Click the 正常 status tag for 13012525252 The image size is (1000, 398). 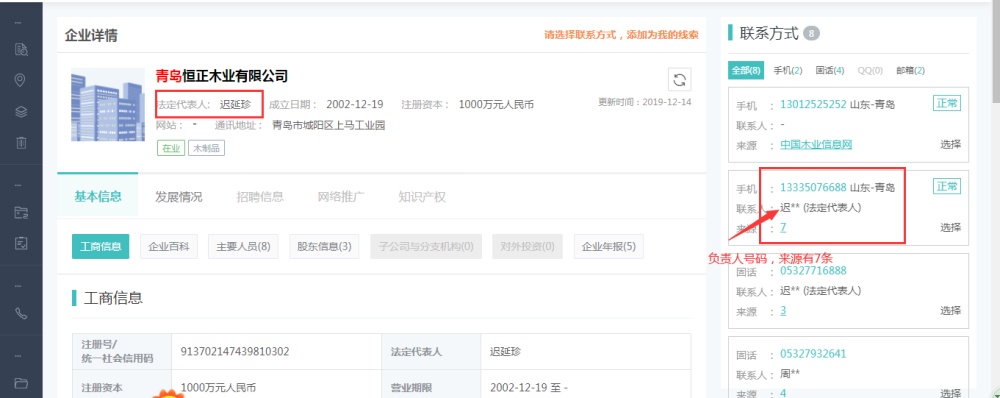947,103
